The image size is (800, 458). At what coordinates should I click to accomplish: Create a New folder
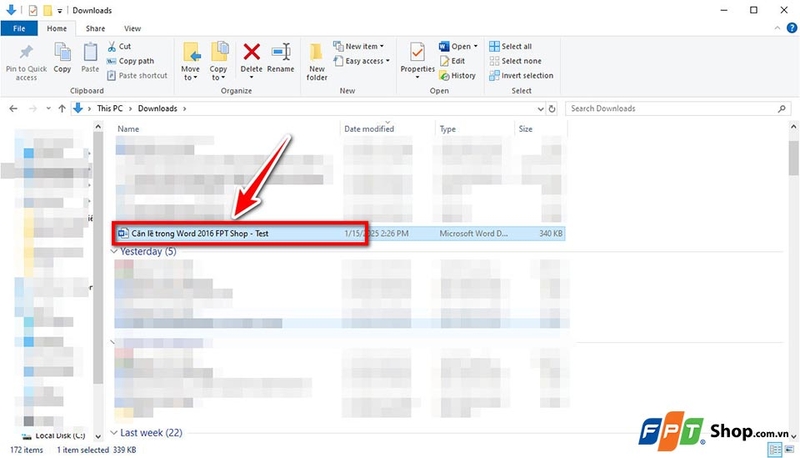(x=316, y=61)
